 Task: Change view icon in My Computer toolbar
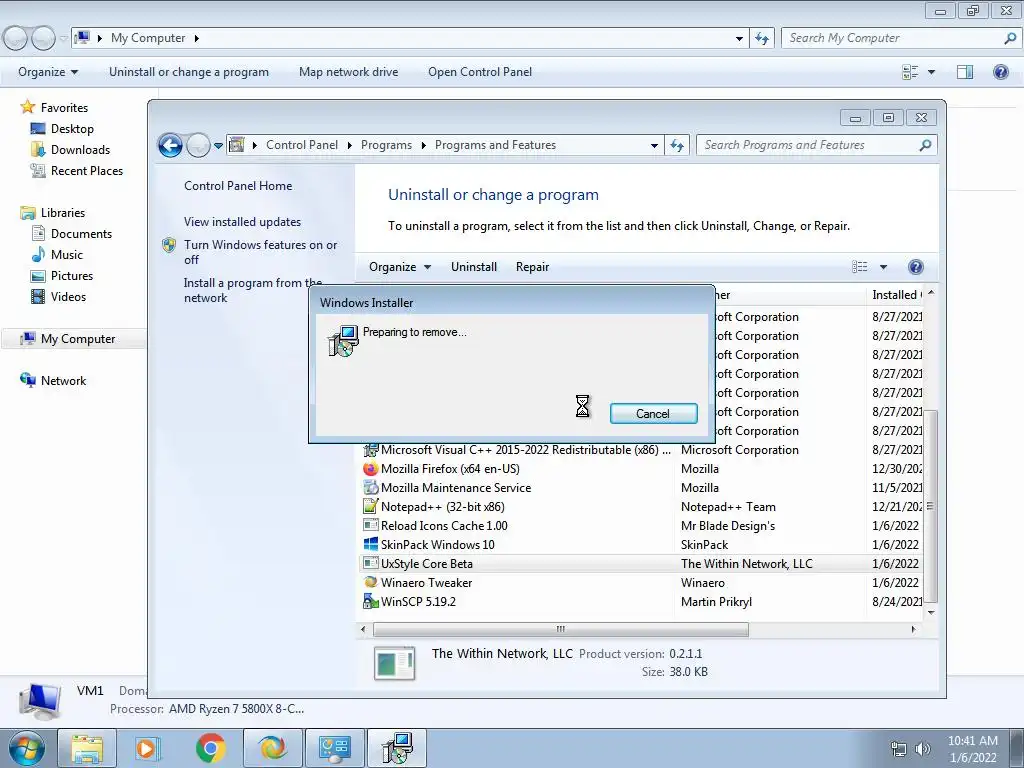point(910,72)
